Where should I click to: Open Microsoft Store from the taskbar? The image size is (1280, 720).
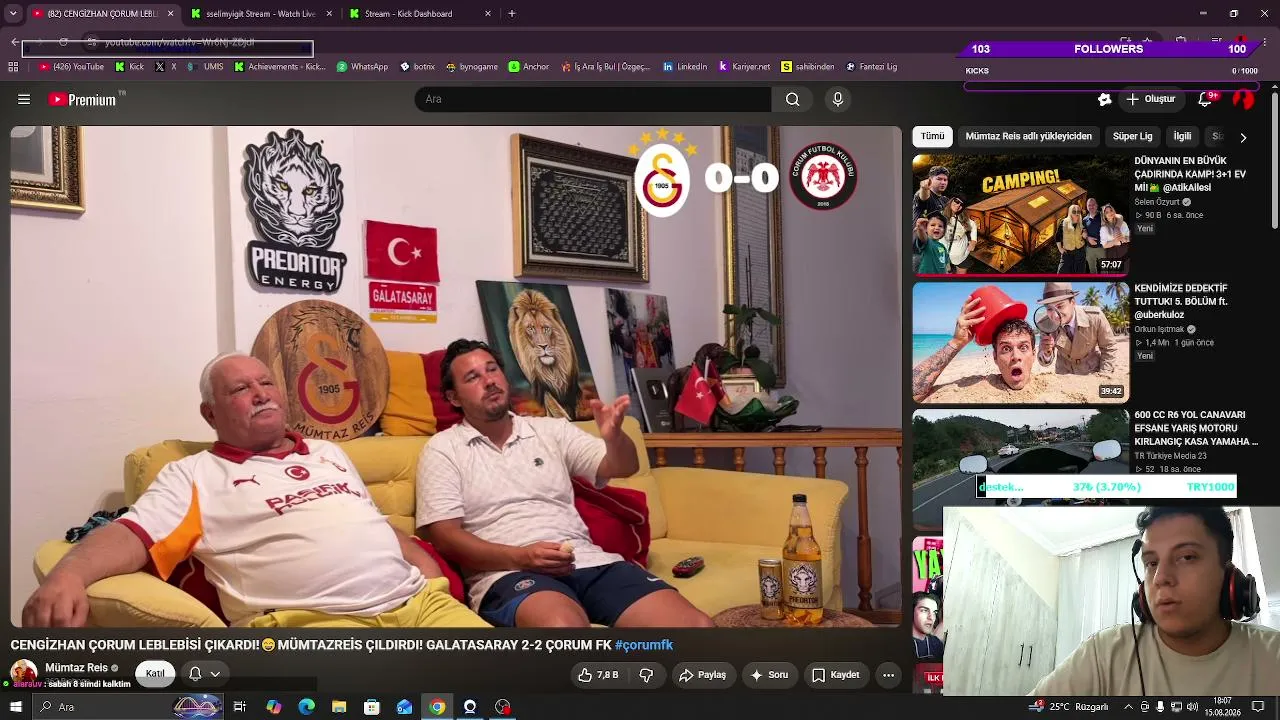point(372,707)
